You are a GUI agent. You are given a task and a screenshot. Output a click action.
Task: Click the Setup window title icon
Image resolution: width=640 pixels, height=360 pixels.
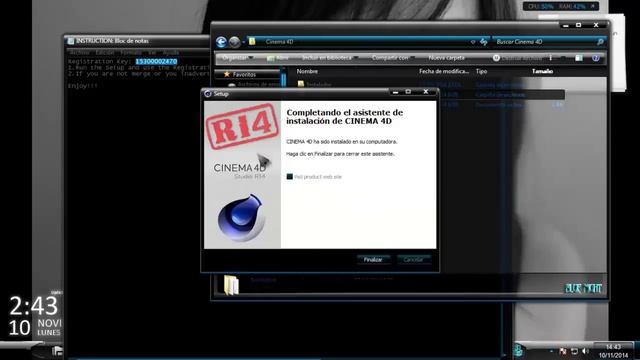[208, 94]
